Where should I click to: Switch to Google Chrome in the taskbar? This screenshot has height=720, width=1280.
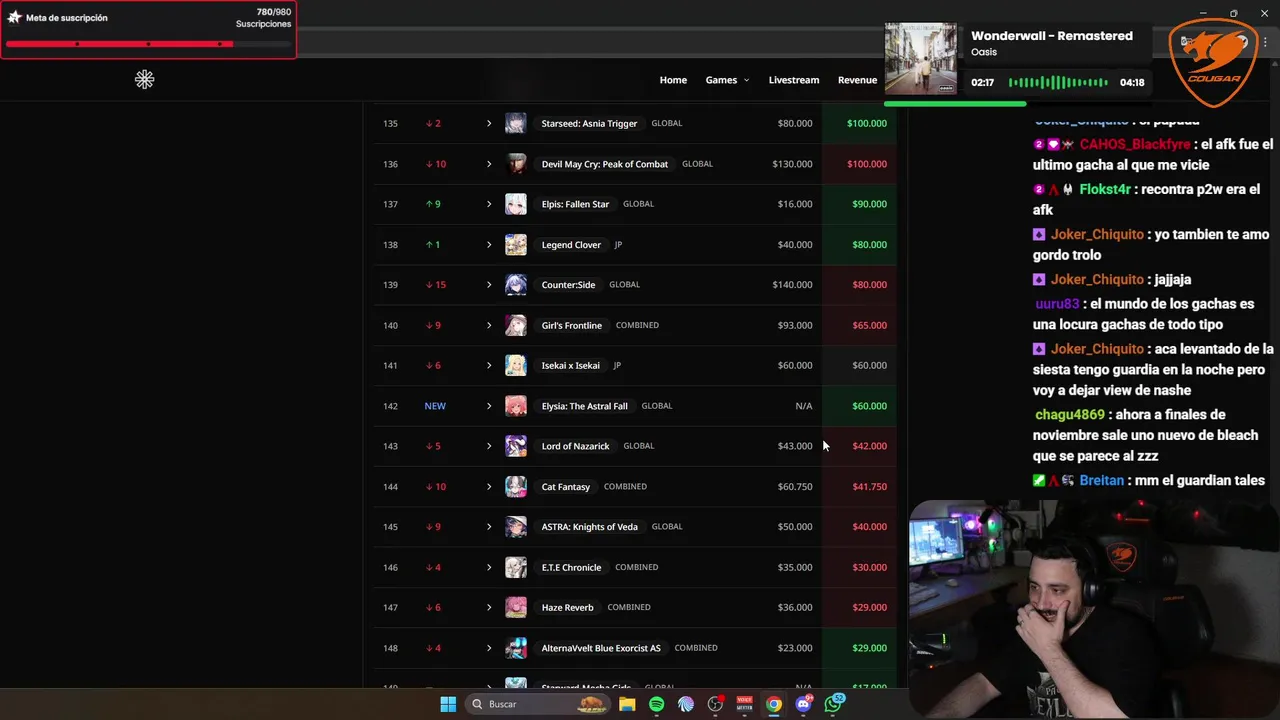[x=774, y=704]
